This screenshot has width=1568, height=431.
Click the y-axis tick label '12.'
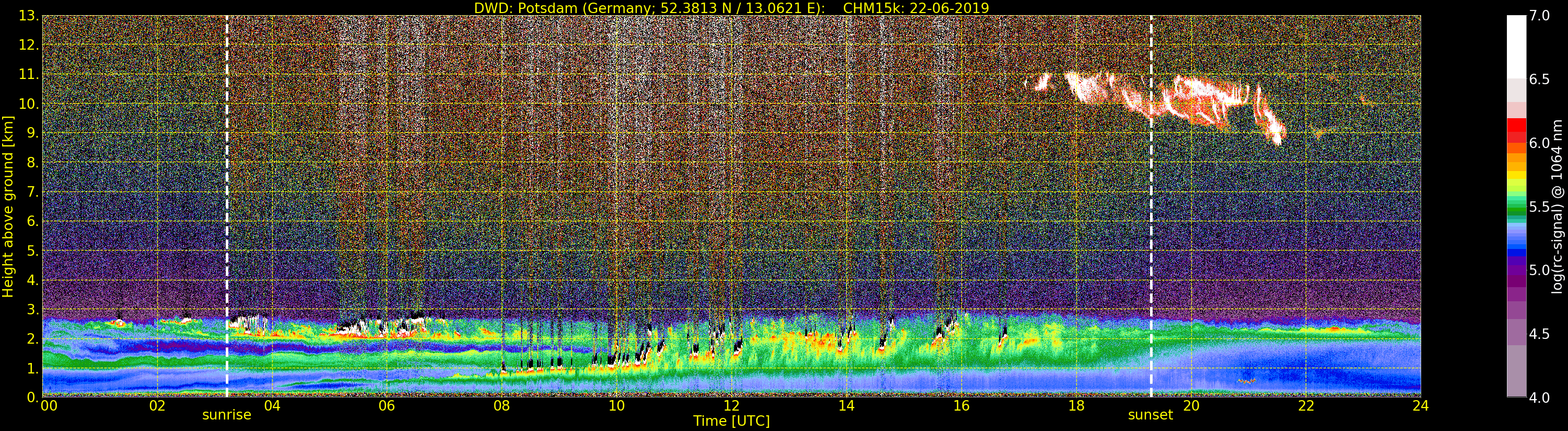(x=29, y=45)
